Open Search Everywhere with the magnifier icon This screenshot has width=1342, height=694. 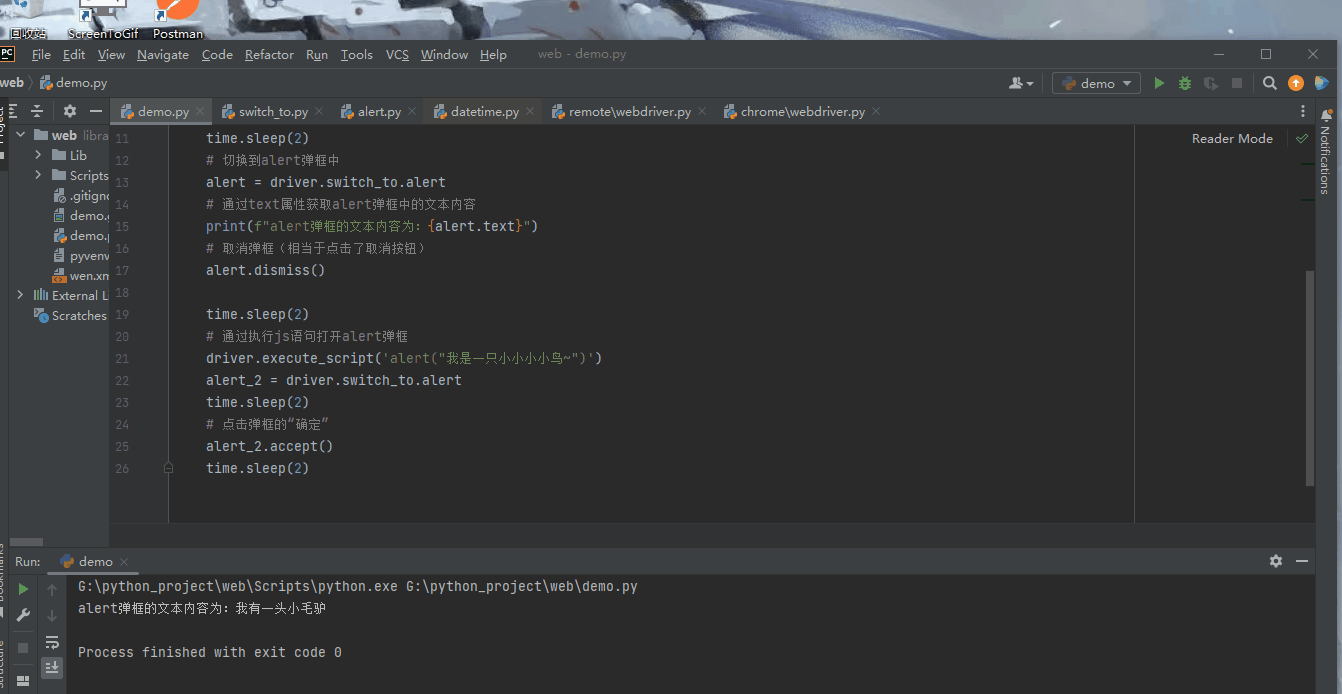[x=1269, y=83]
